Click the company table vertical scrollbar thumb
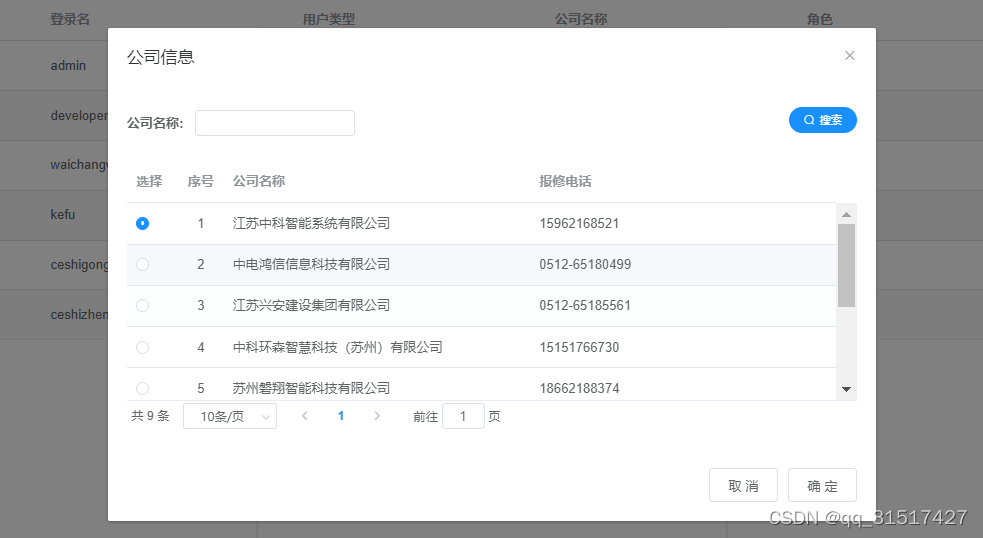Image resolution: width=983 pixels, height=538 pixels. click(x=846, y=265)
